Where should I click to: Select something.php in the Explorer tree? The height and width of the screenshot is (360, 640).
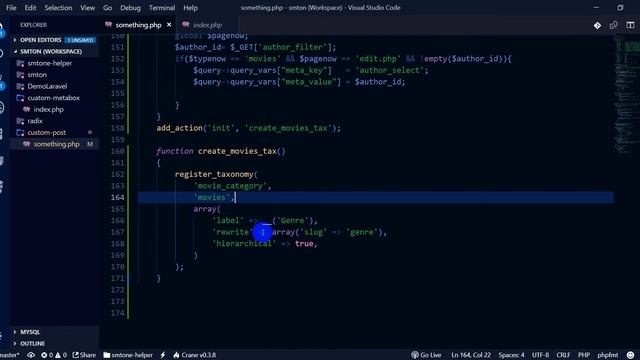point(56,144)
